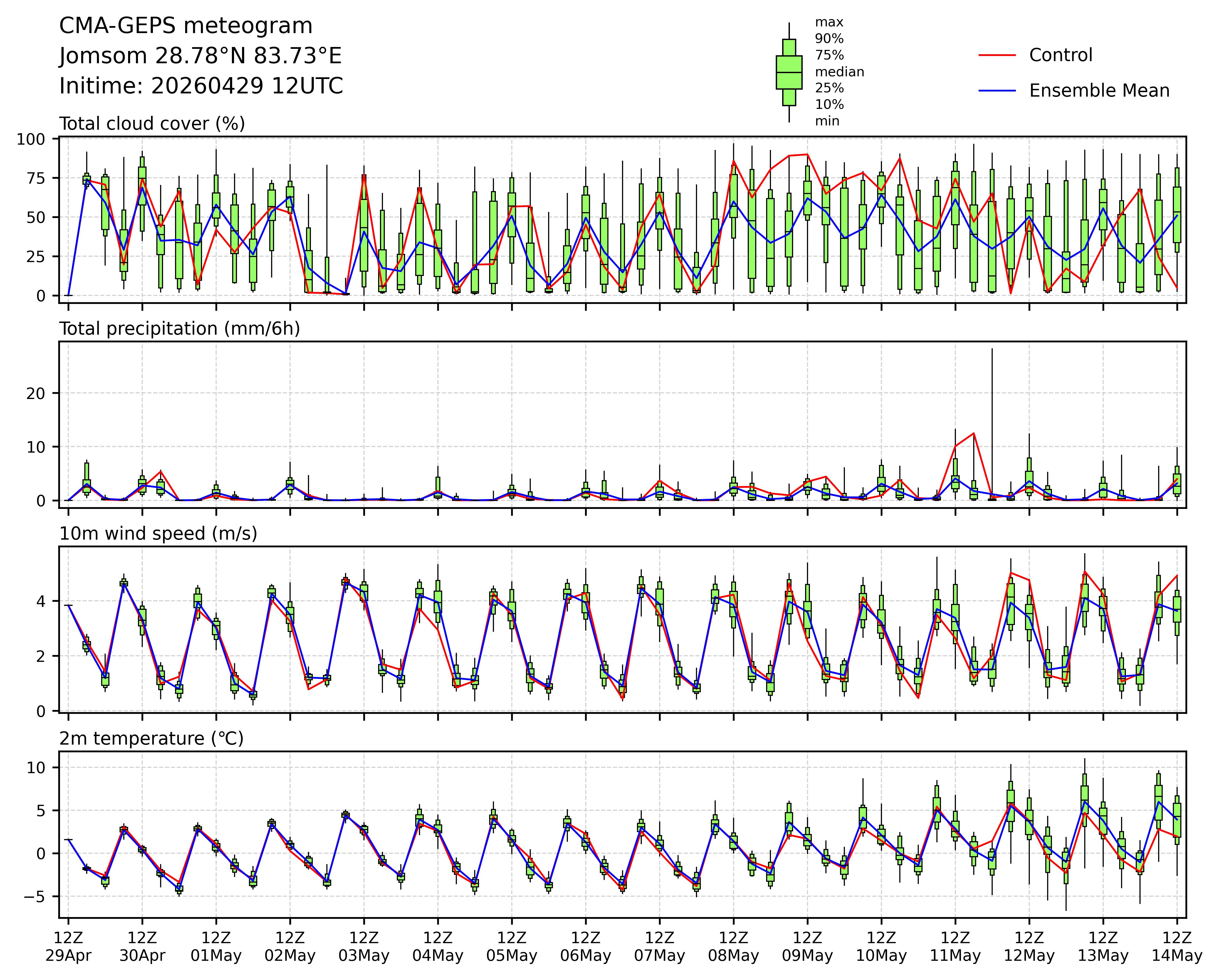Click the Total precipitation panel title

179,329
